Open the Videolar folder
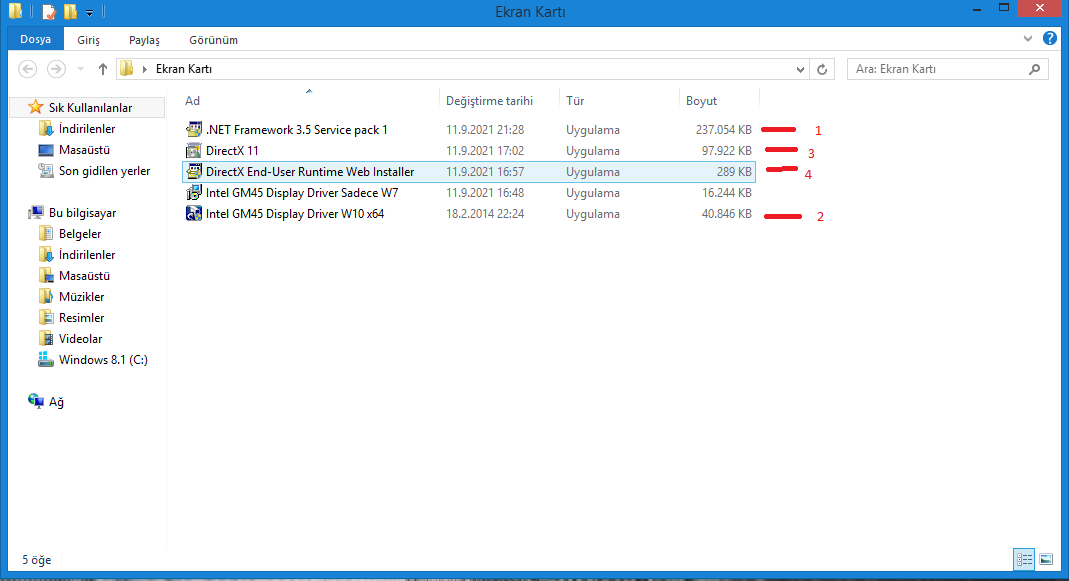The width and height of the screenshot is (1069, 581). (80, 339)
